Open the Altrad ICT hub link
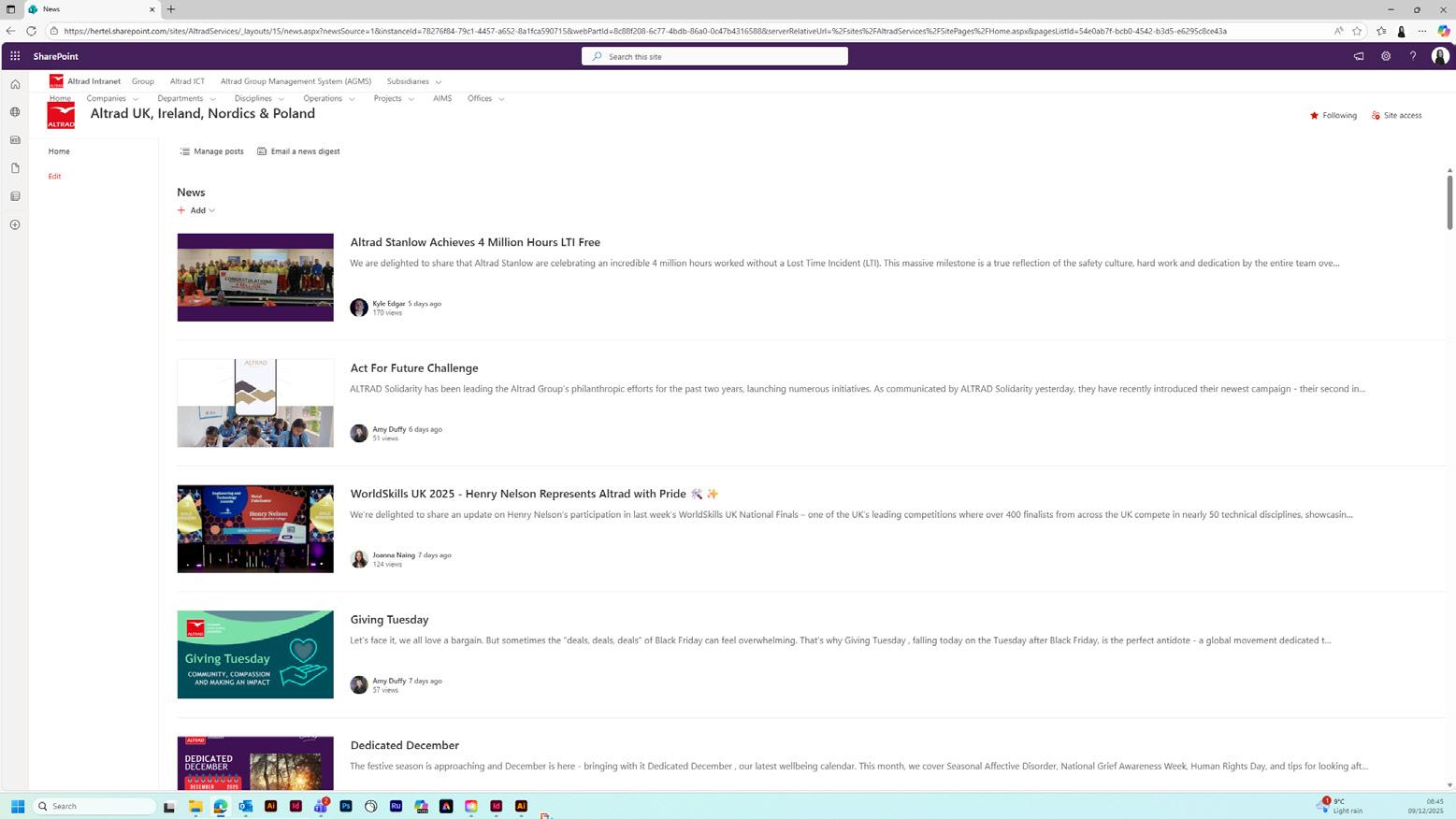1456x819 pixels. pos(187,81)
